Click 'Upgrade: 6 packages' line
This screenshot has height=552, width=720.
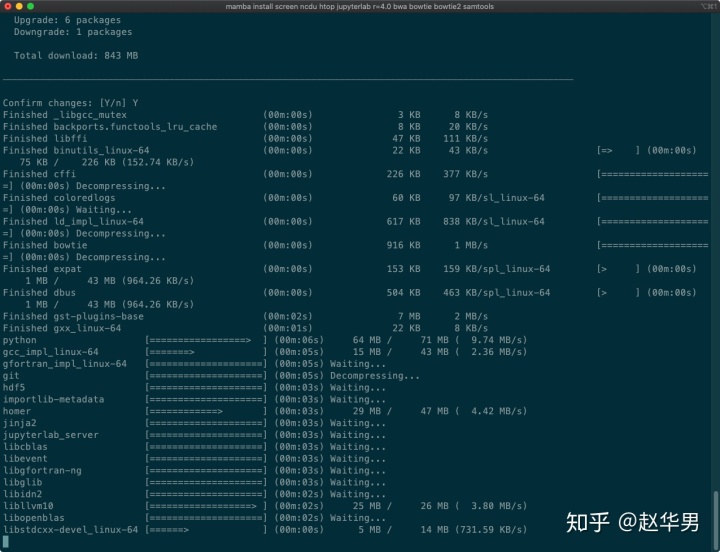[x=67, y=20]
